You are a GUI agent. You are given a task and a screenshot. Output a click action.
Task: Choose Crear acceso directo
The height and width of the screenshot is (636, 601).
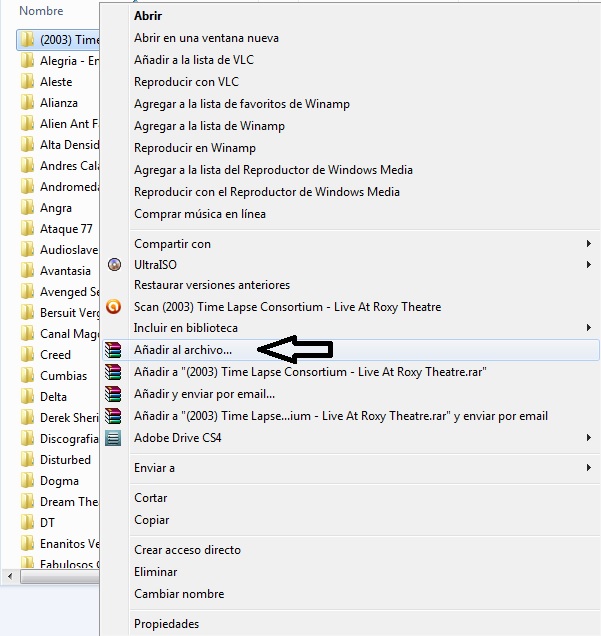click(x=187, y=550)
